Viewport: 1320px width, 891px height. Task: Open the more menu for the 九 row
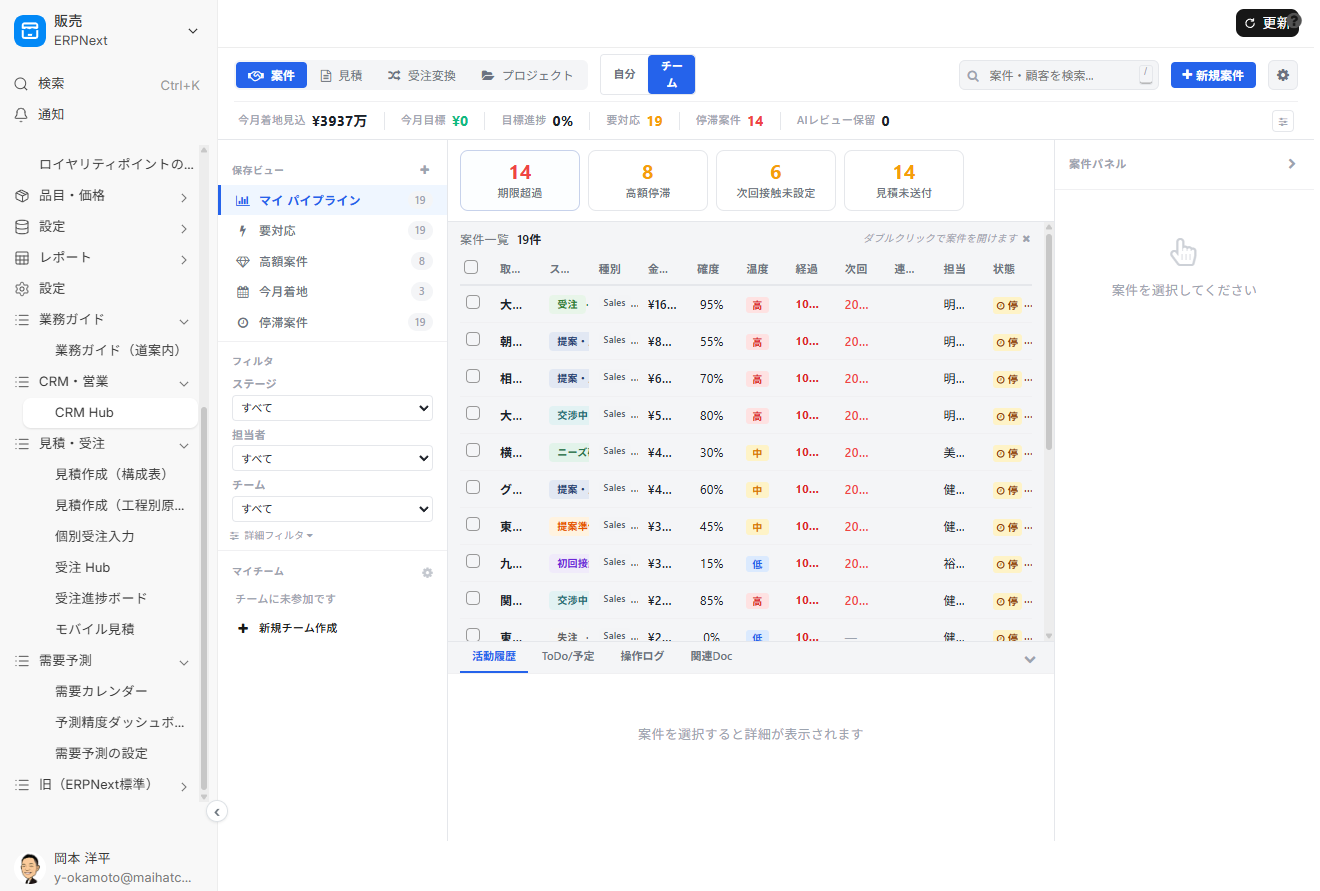tap(1029, 564)
